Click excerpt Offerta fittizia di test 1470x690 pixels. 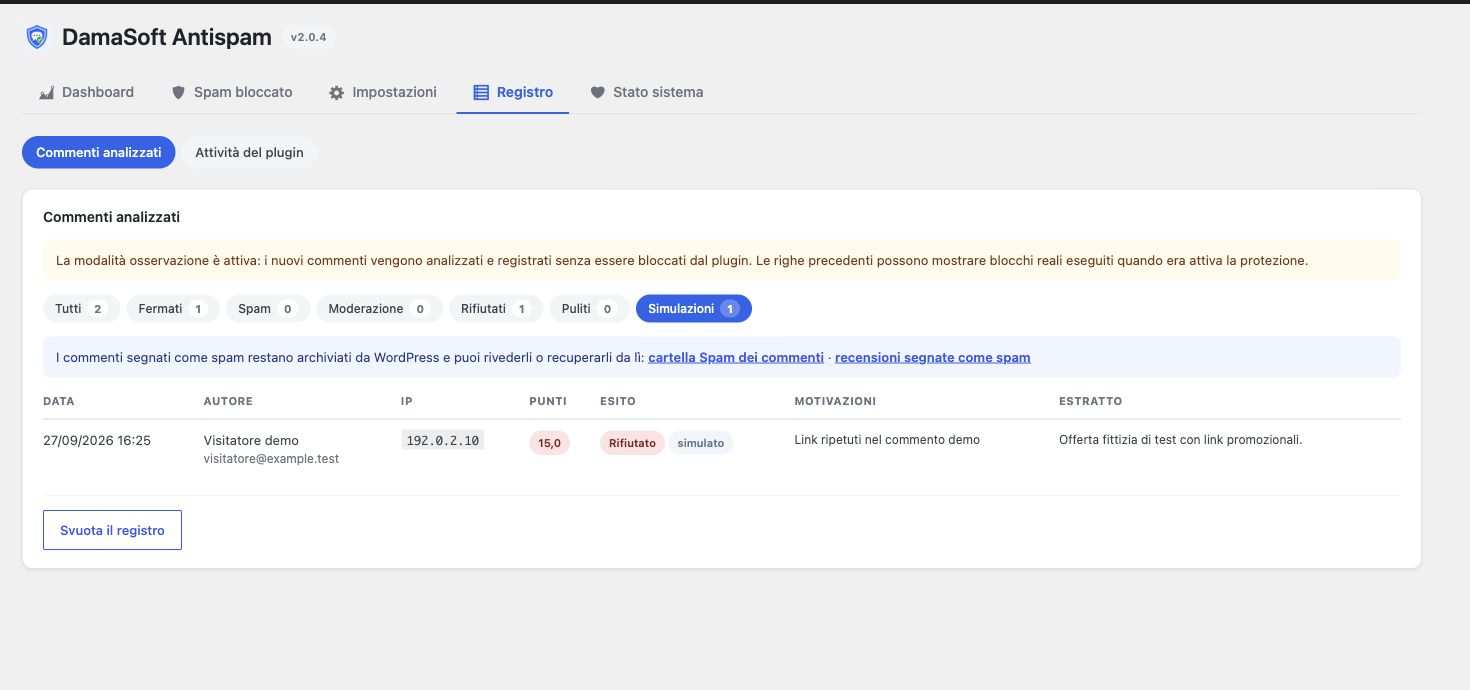pos(1180,440)
